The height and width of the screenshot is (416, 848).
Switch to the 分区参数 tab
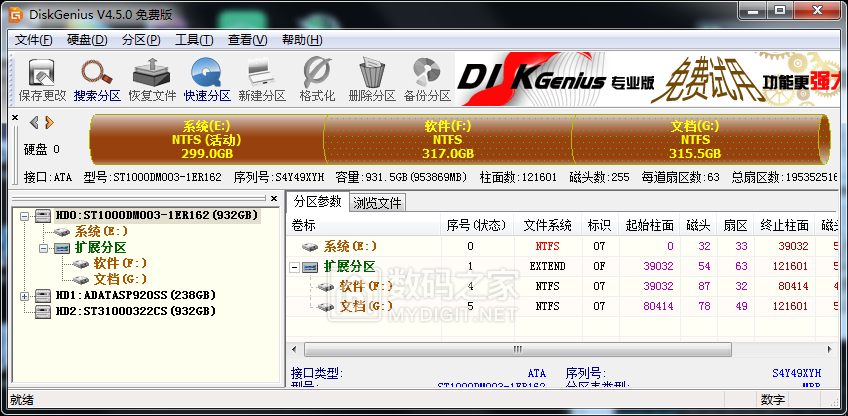[317, 201]
